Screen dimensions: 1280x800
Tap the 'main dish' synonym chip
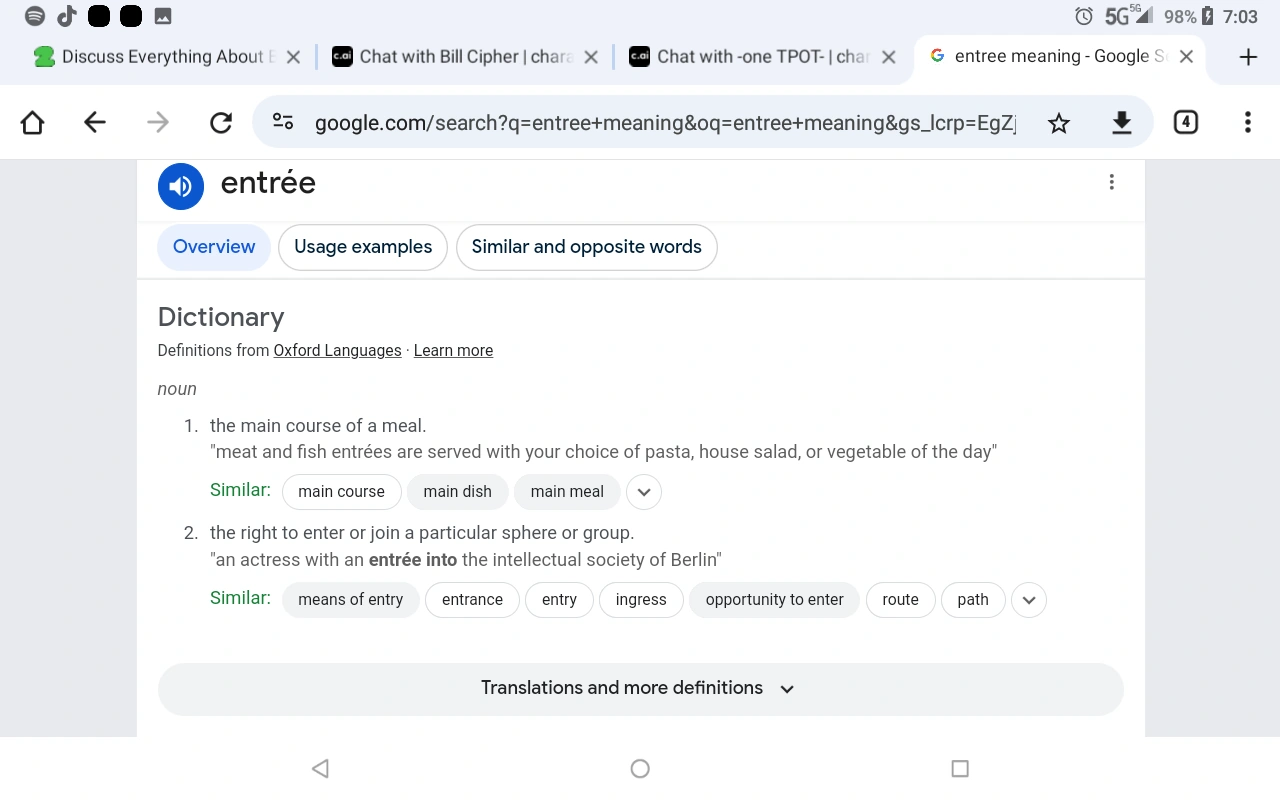pyautogui.click(x=457, y=492)
